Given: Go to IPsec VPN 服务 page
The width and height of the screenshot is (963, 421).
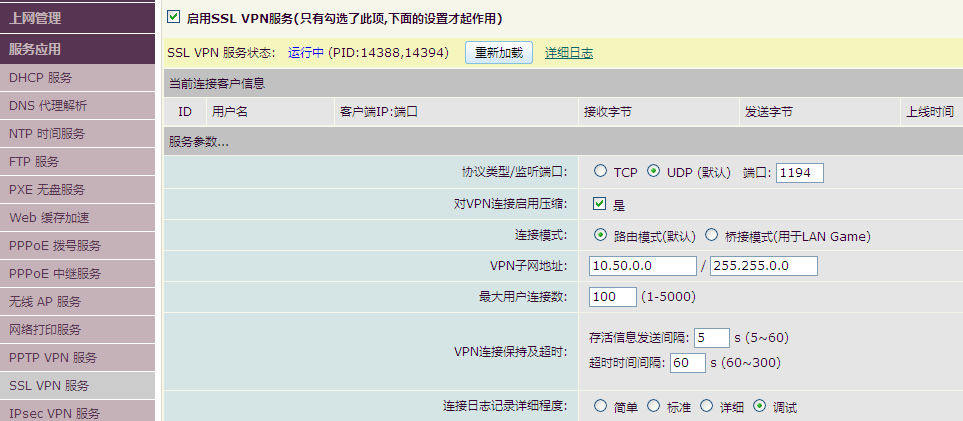Looking at the screenshot, I should [x=78, y=412].
